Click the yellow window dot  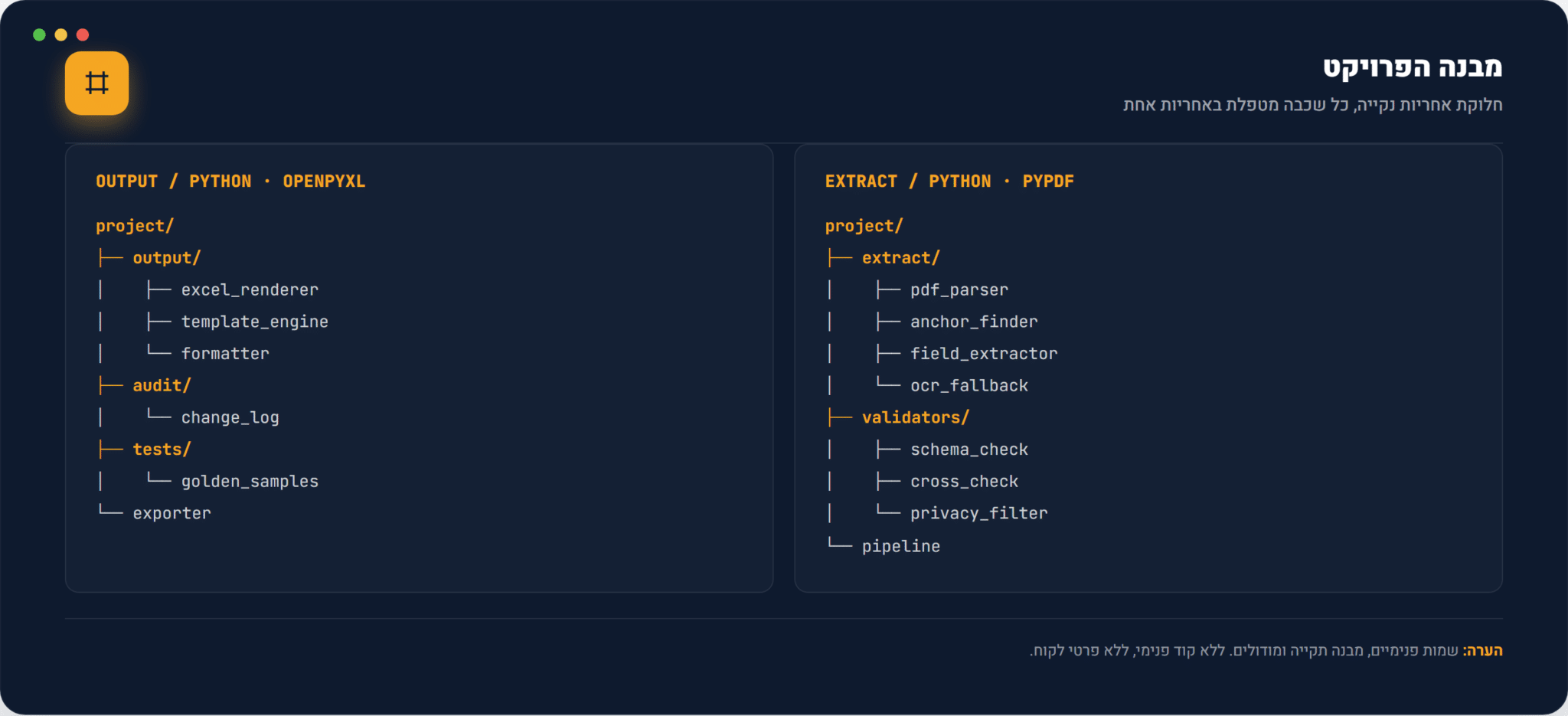(61, 34)
